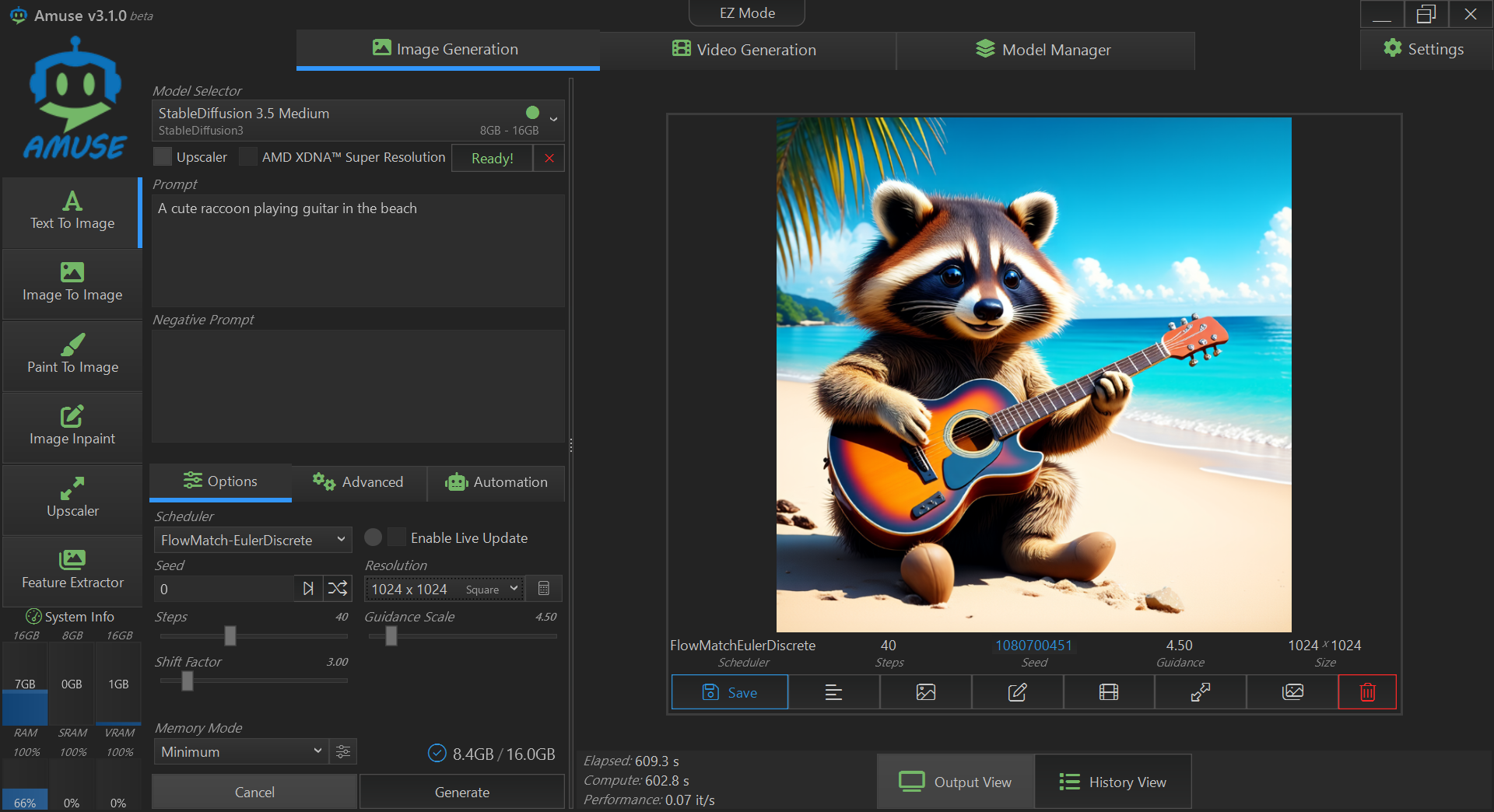Click the System Info gauge icon
Image resolution: width=1494 pixels, height=812 pixels.
pos(33,616)
